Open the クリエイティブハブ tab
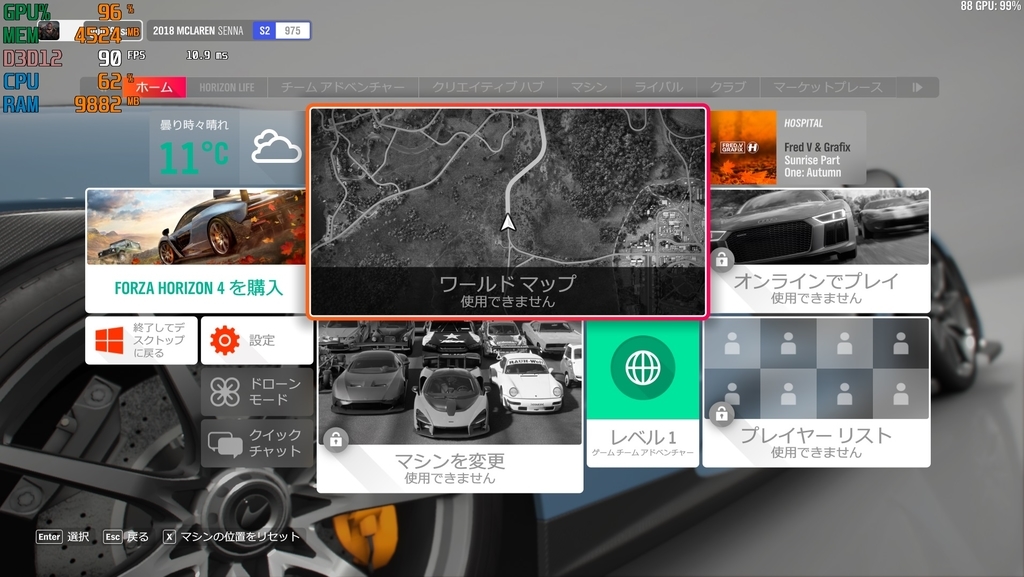 click(488, 87)
